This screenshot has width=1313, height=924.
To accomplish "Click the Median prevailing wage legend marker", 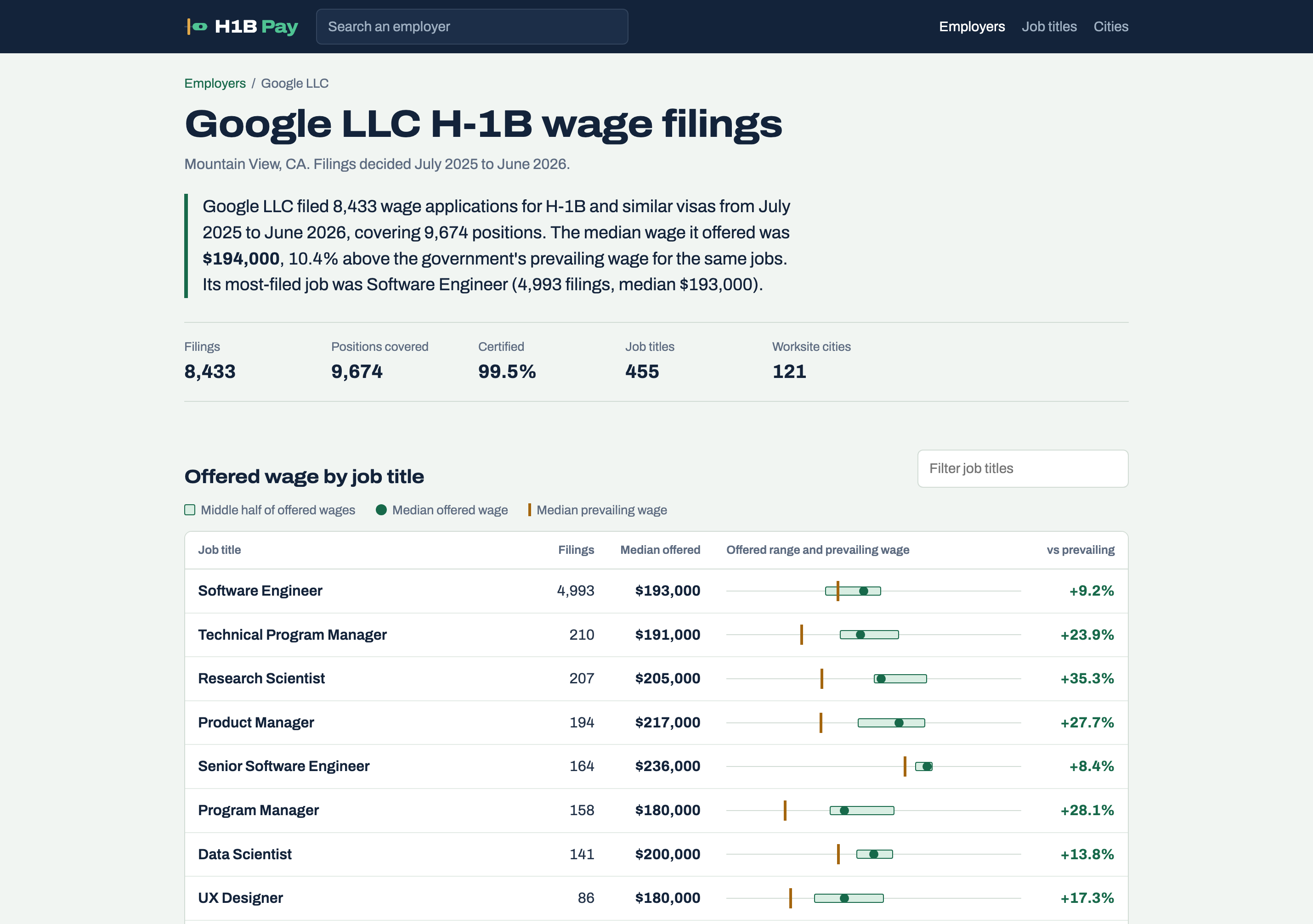I will [x=530, y=510].
